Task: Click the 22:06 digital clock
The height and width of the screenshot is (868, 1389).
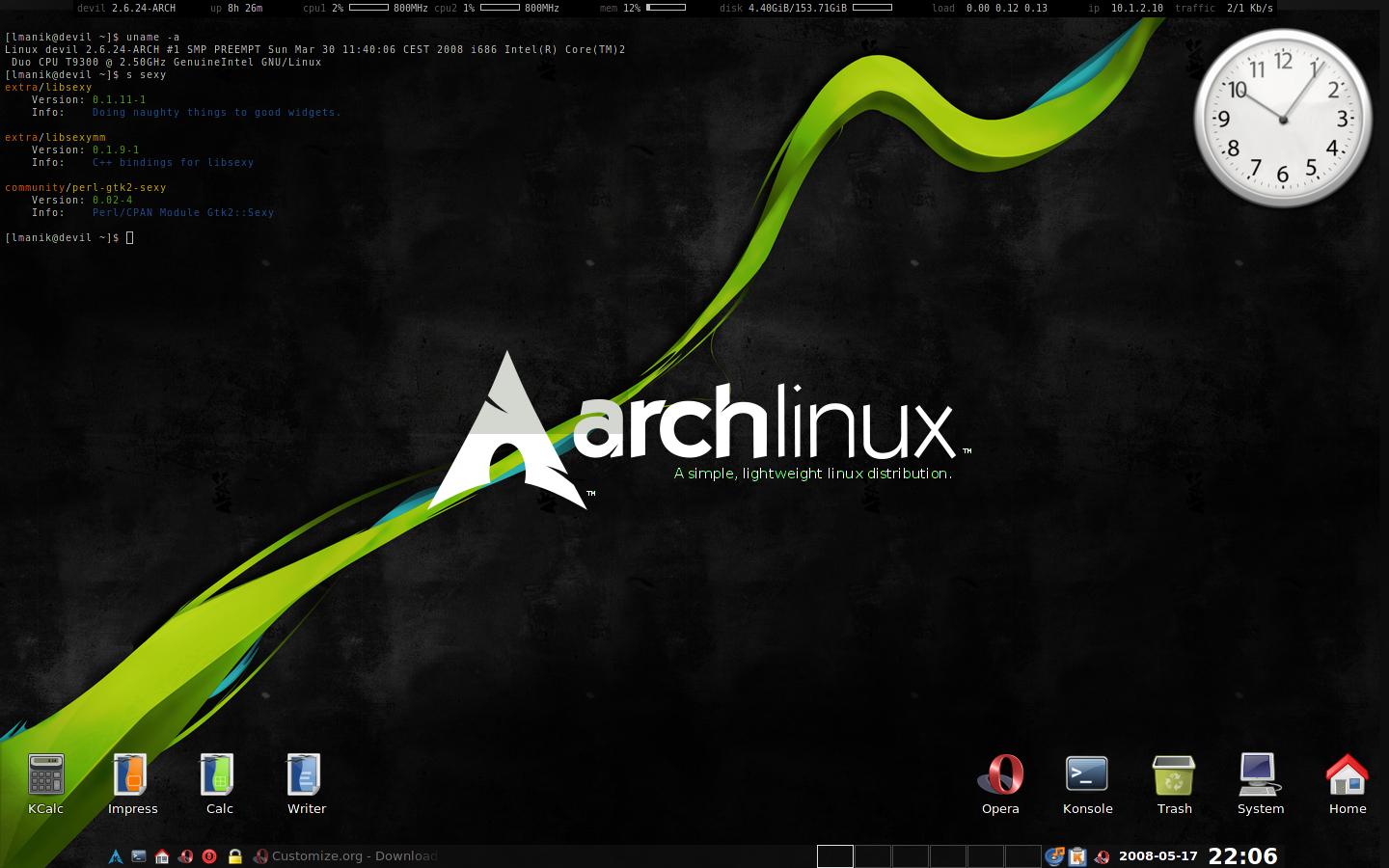Action: (x=1243, y=856)
